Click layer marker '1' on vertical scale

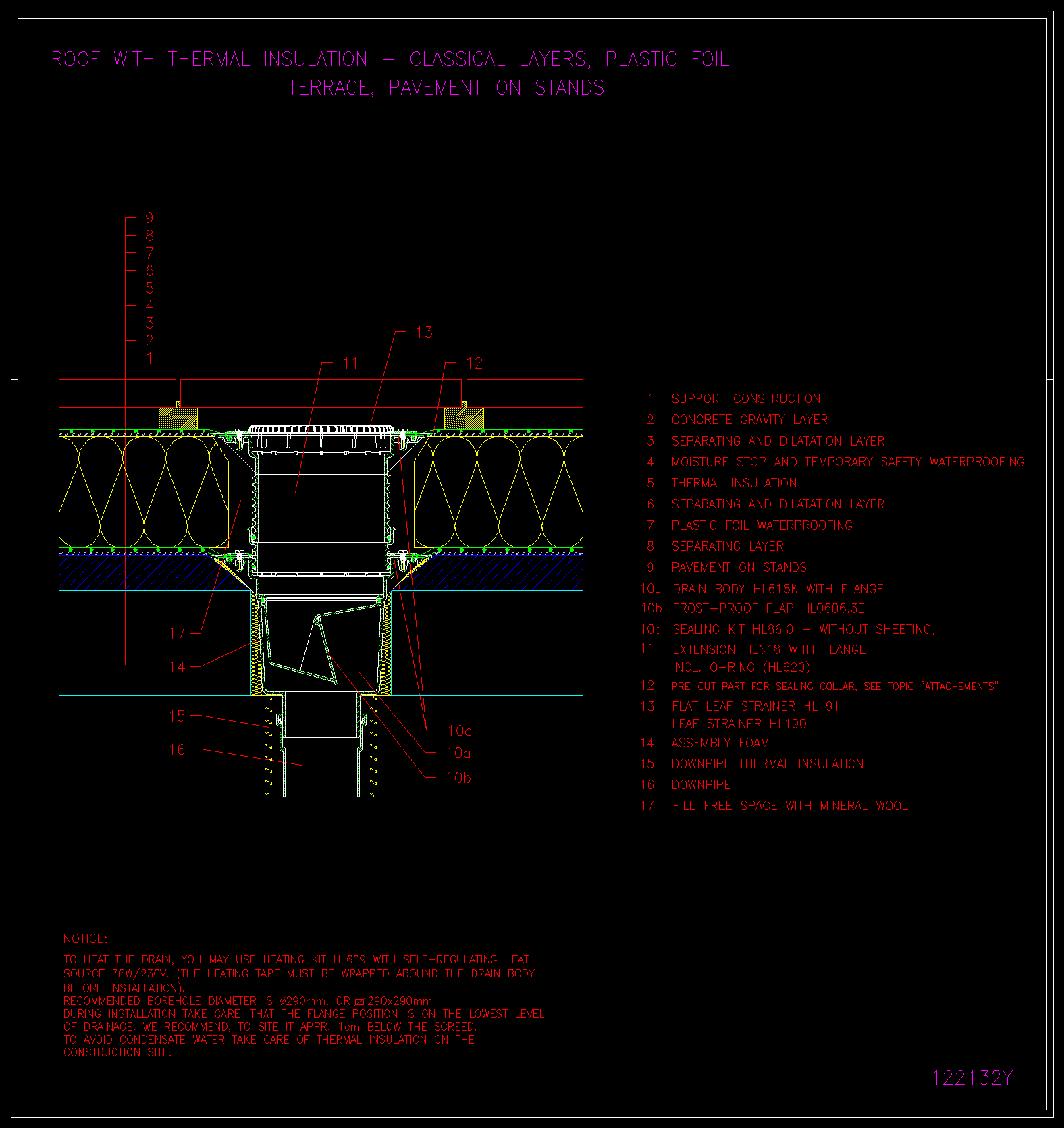[x=149, y=358]
